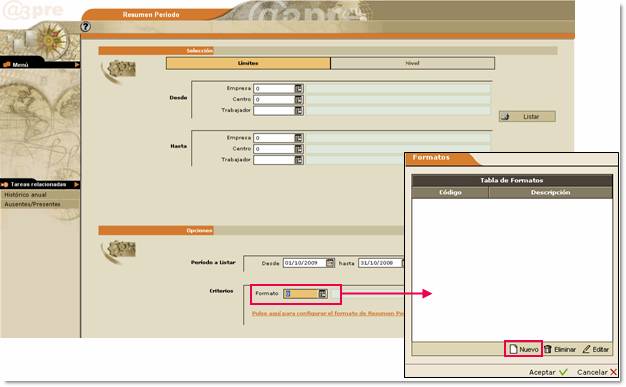
Task: Switch to the Límites tab
Action: [x=248, y=63]
